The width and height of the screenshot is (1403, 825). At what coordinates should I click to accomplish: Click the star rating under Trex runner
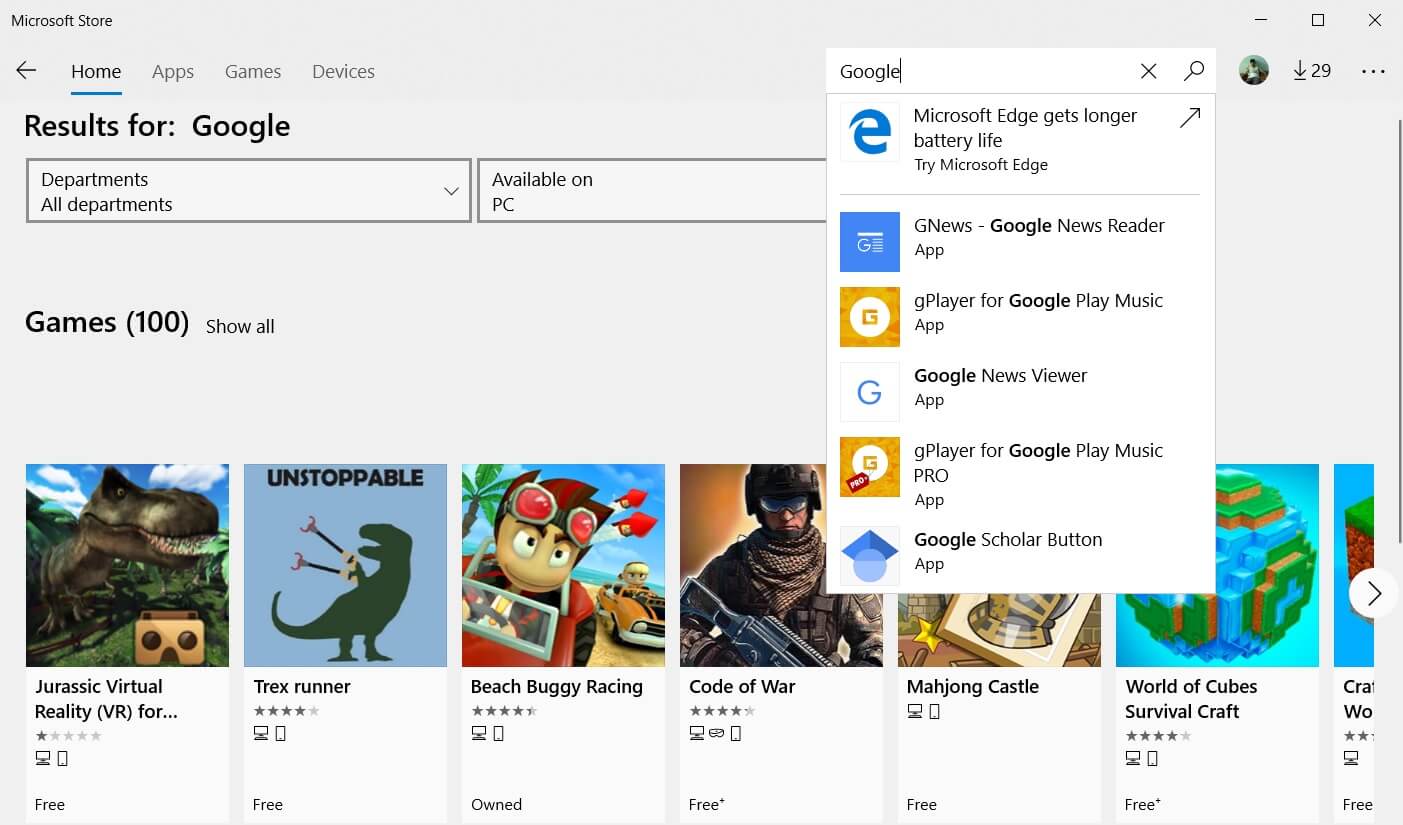286,710
